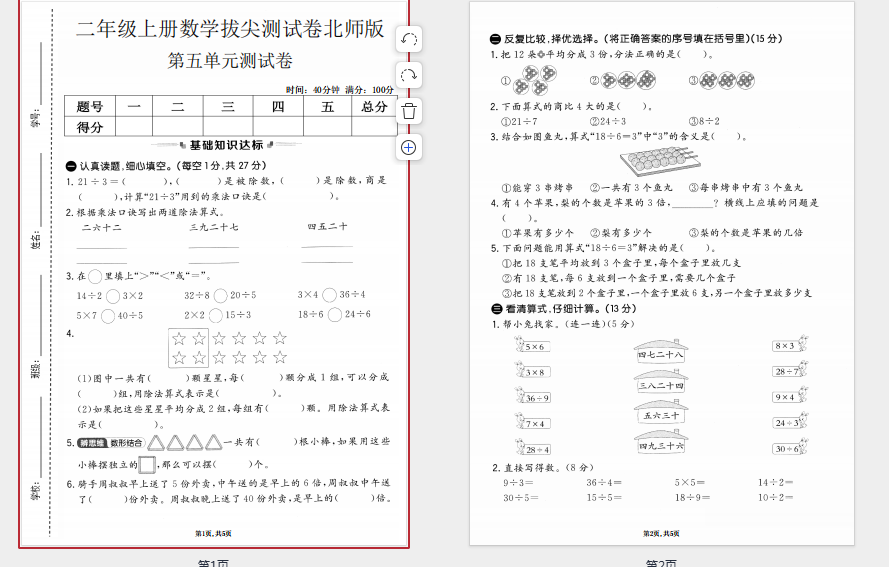Select the second page thumbnail
889x567 pixels.
[661, 273]
